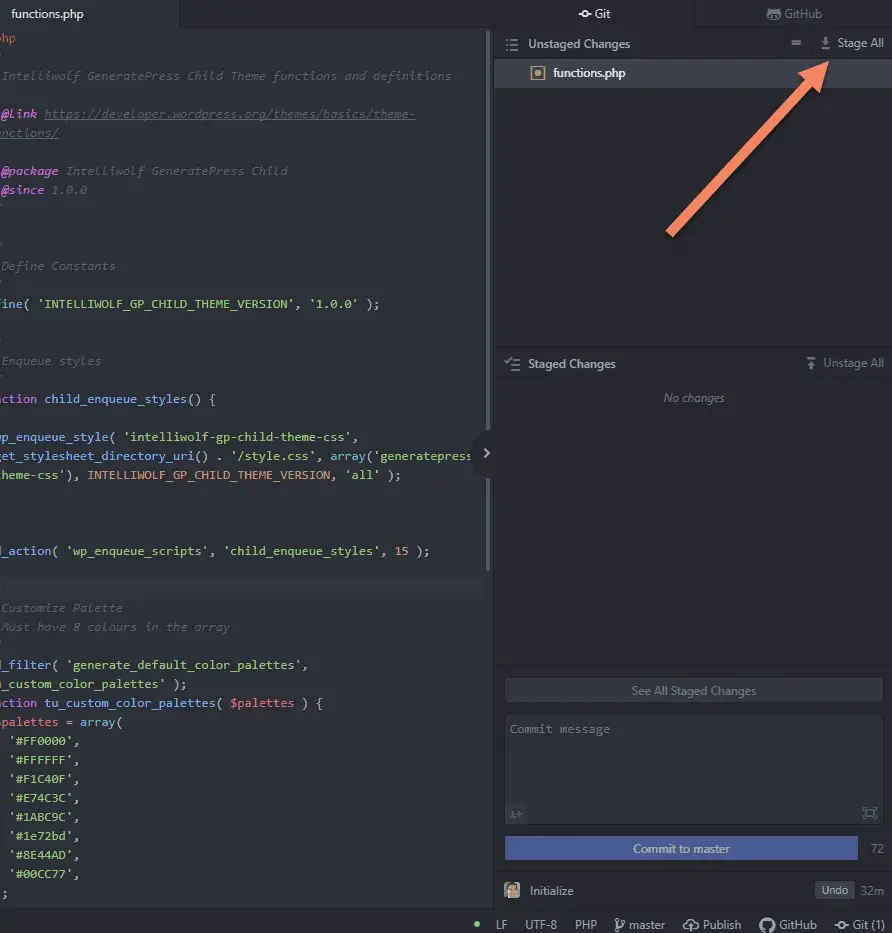Switch to the GitHub panel tab
Viewport: 892px width, 933px height.
point(794,14)
